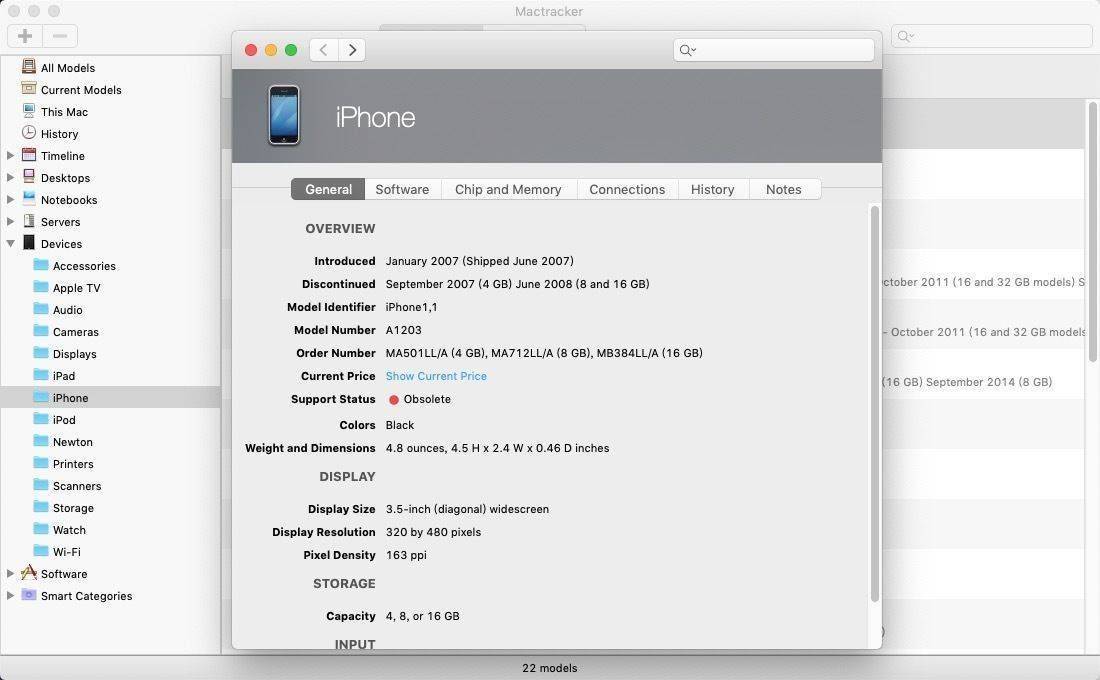Viewport: 1100px width, 680px height.
Task: Select the General tab
Action: (x=328, y=189)
